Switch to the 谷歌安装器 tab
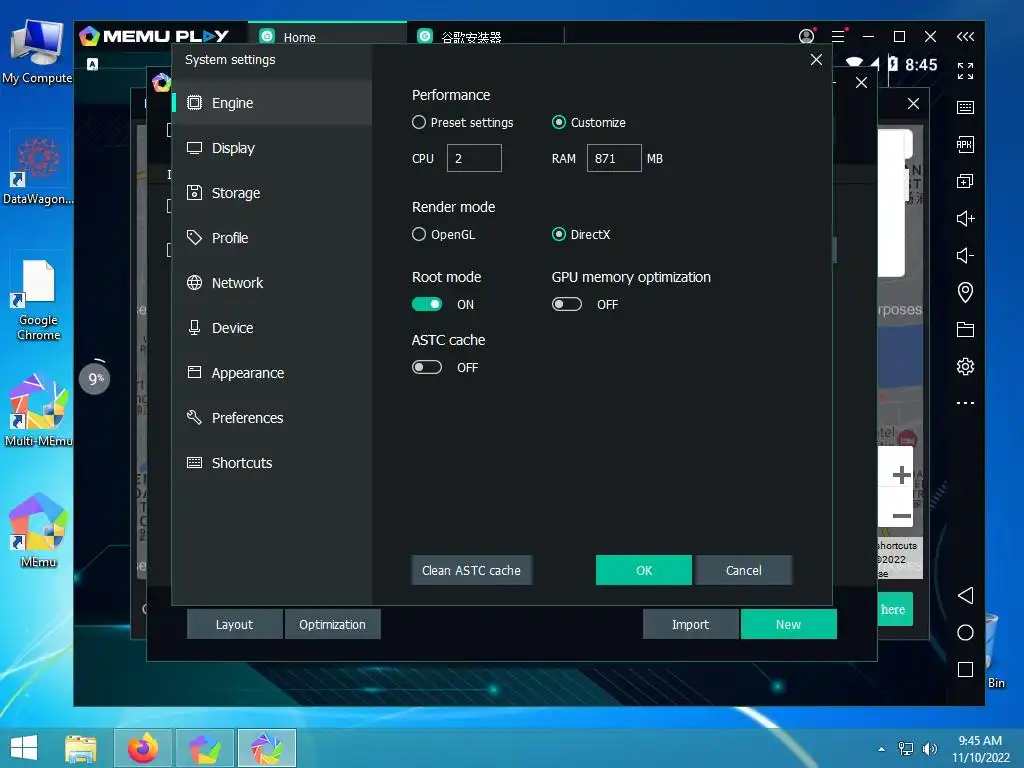 click(x=485, y=37)
